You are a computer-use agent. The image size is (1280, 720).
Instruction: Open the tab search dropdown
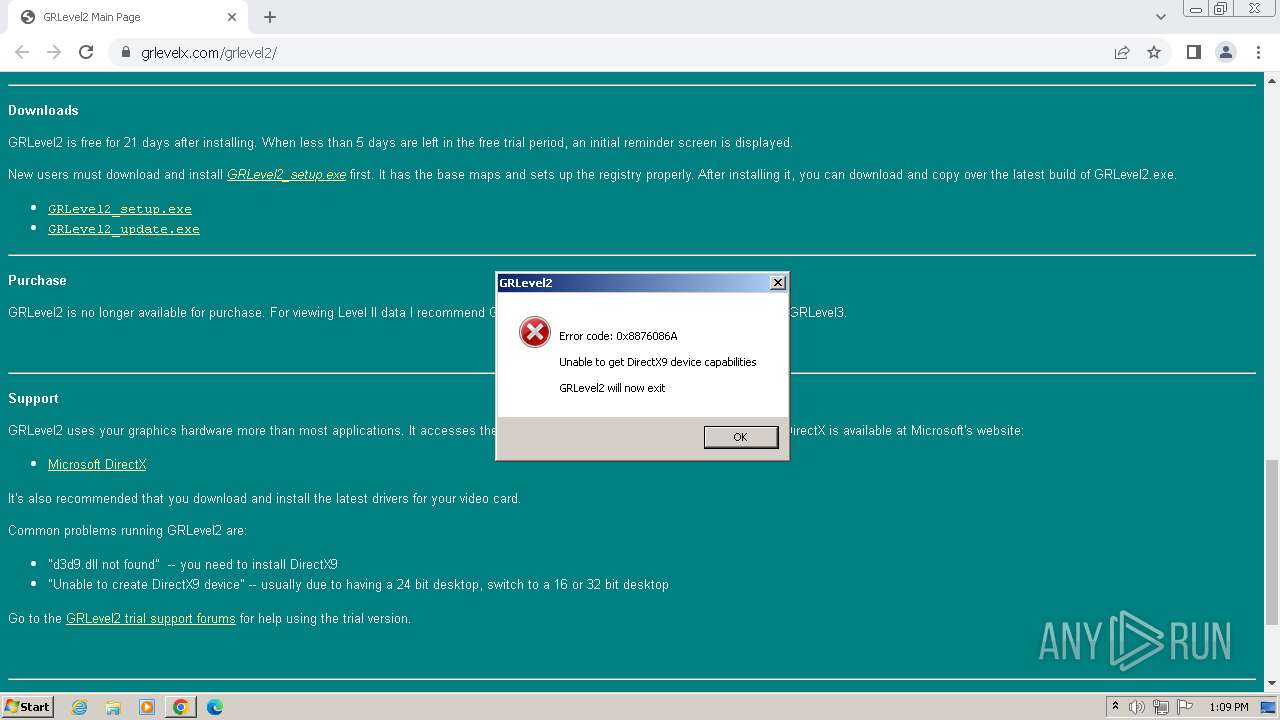point(1161,17)
